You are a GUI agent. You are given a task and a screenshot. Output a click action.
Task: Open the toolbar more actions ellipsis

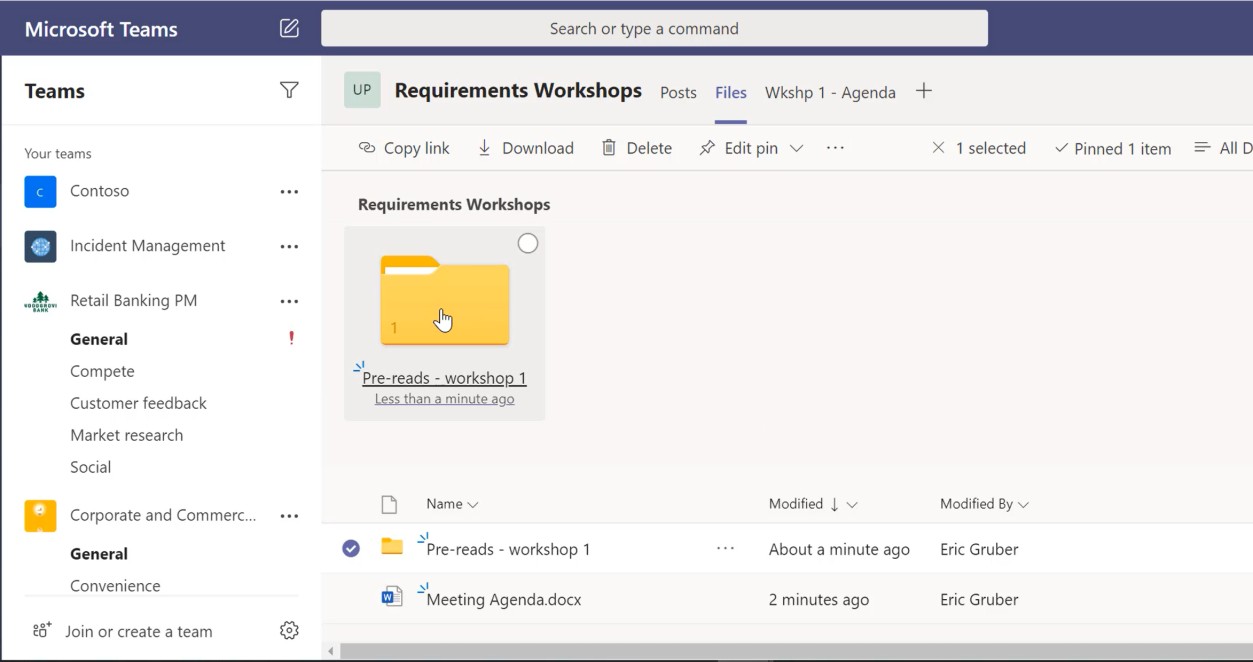835,148
